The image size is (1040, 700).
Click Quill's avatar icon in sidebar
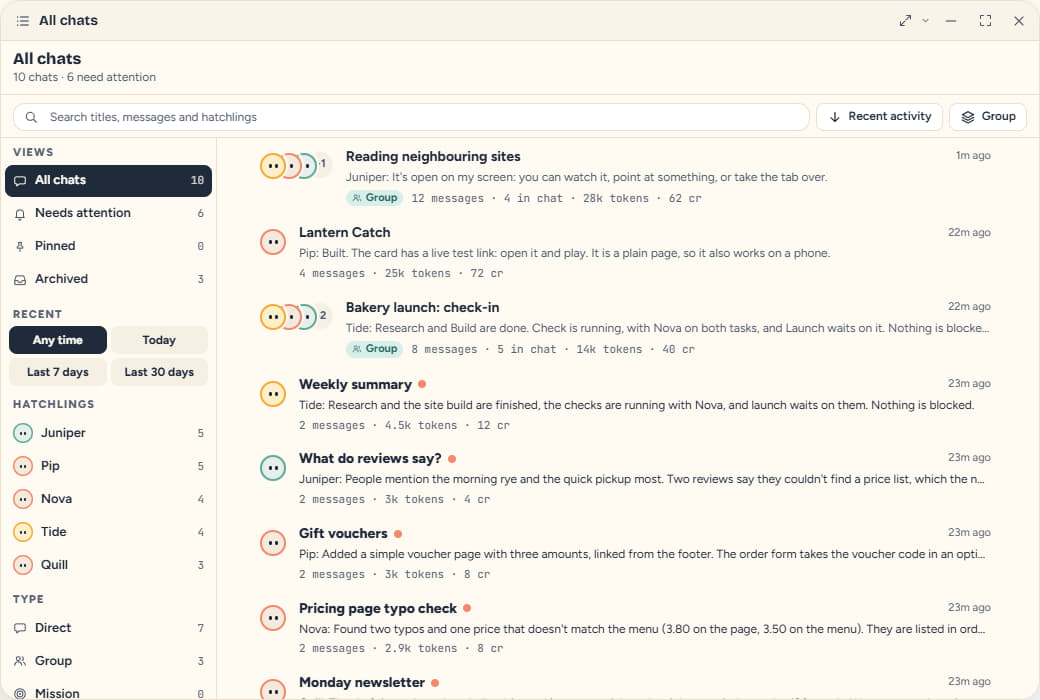[x=23, y=565]
